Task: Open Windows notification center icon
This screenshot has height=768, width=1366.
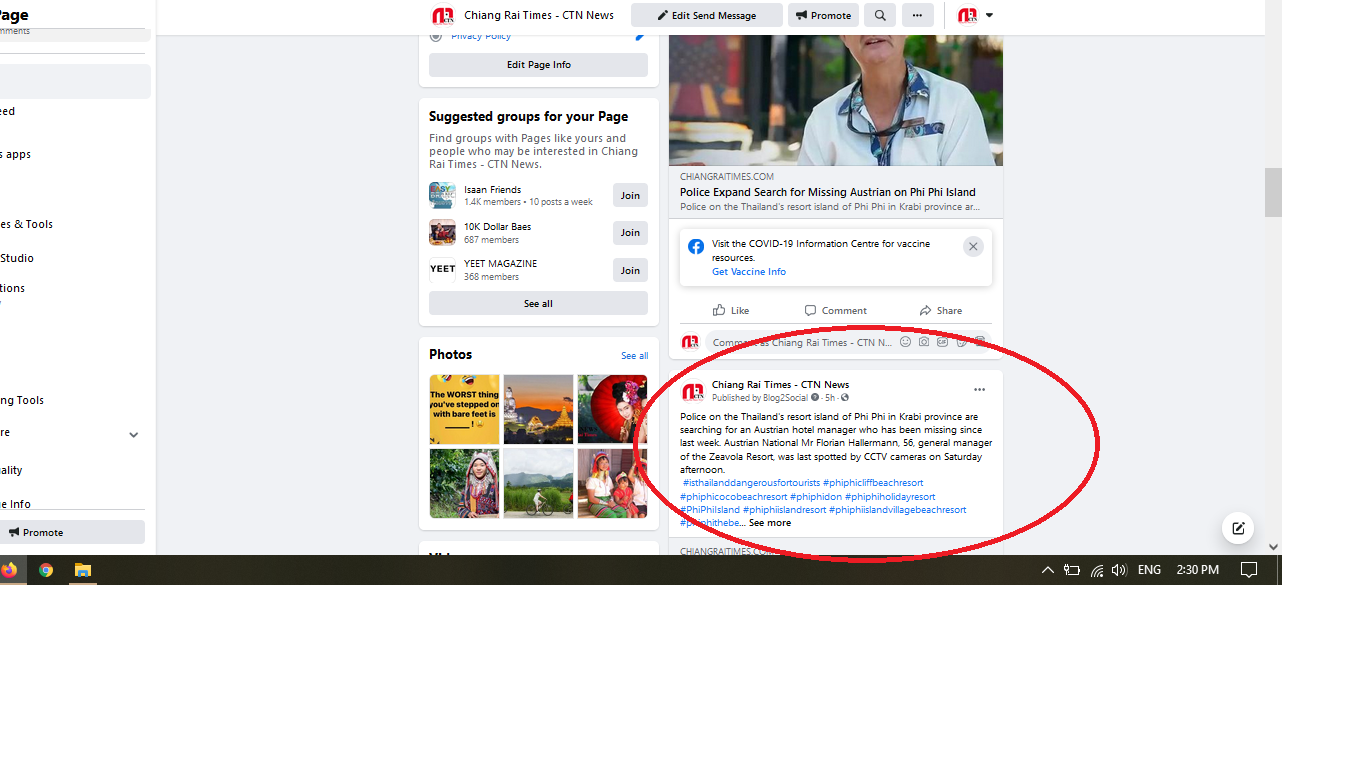Action: 1249,570
